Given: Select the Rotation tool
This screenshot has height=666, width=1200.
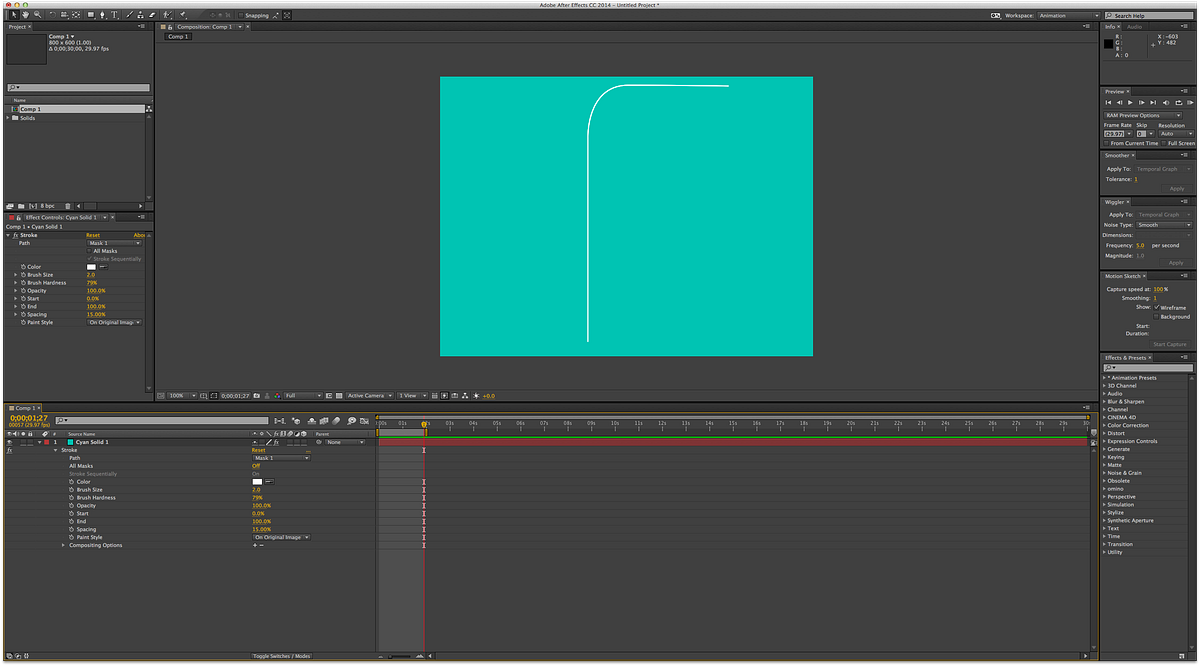Looking at the screenshot, I should coord(52,15).
